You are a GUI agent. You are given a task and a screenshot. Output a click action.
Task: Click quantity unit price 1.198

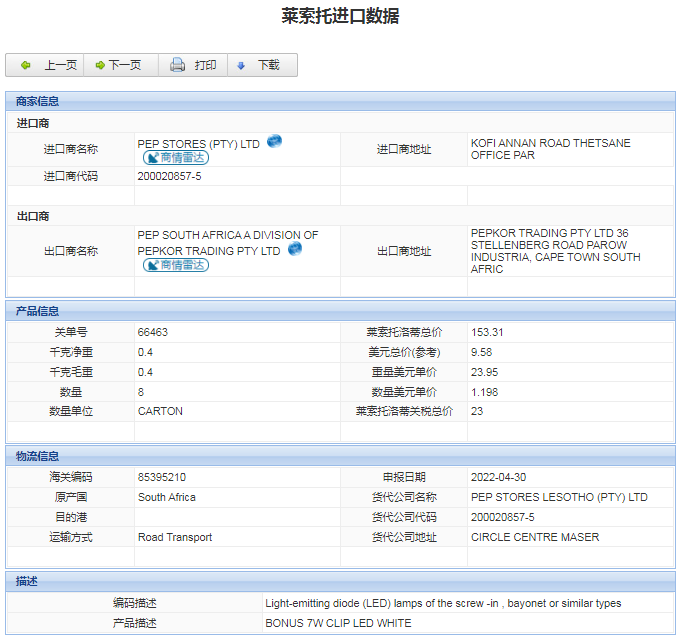point(485,392)
